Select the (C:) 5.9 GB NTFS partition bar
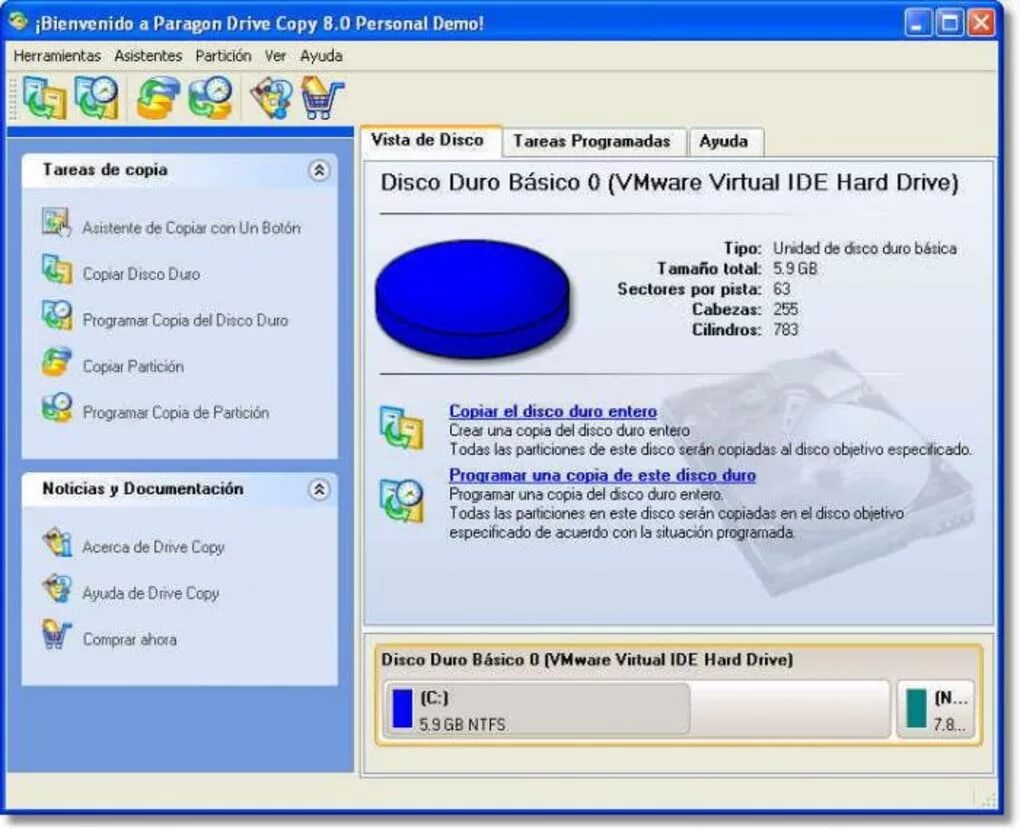This screenshot has width=1020, height=831. coord(637,709)
